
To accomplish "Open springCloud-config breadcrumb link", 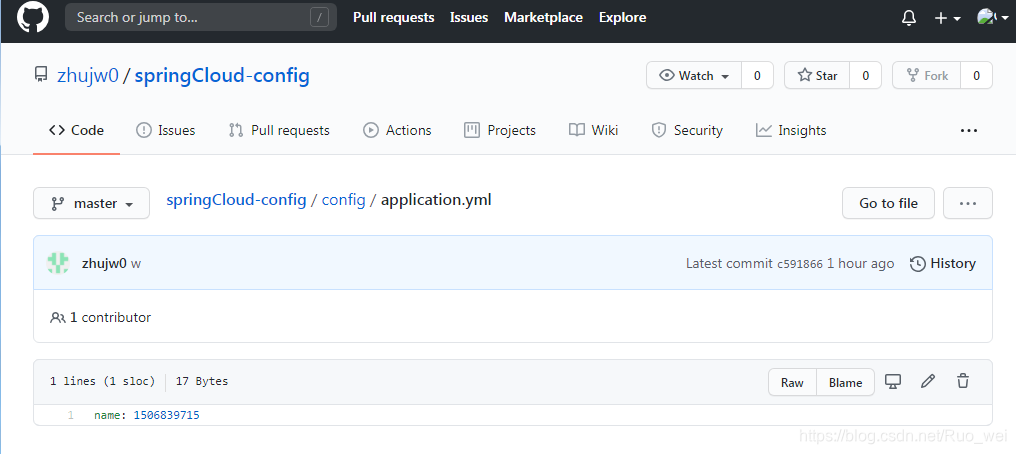I will pyautogui.click(x=237, y=200).
